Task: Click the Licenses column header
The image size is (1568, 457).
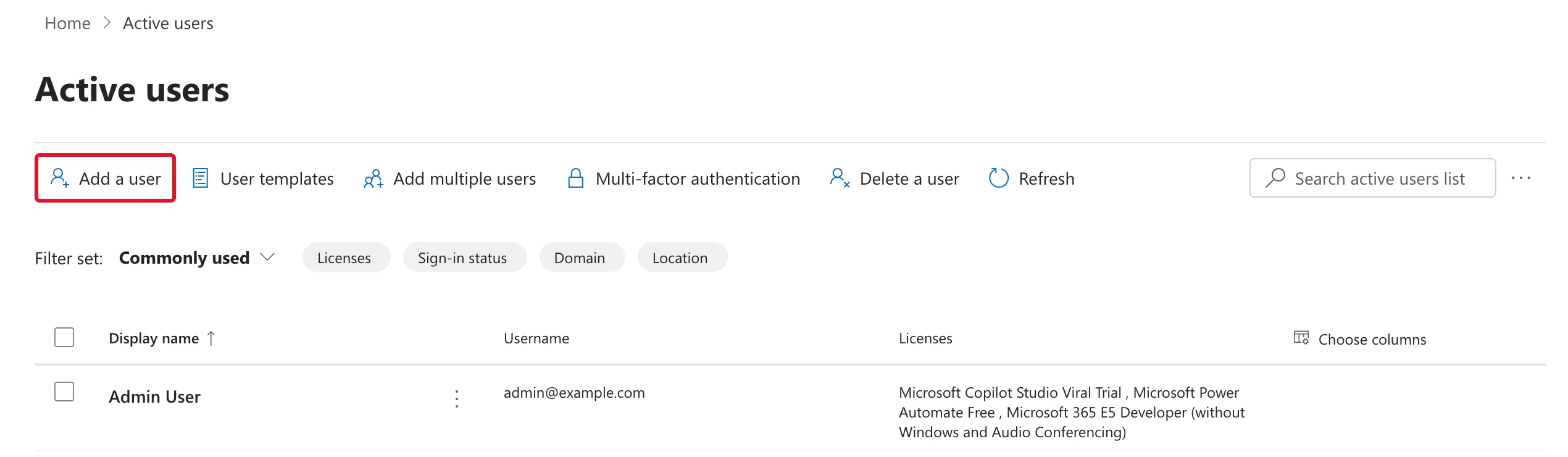Action: pos(925,338)
